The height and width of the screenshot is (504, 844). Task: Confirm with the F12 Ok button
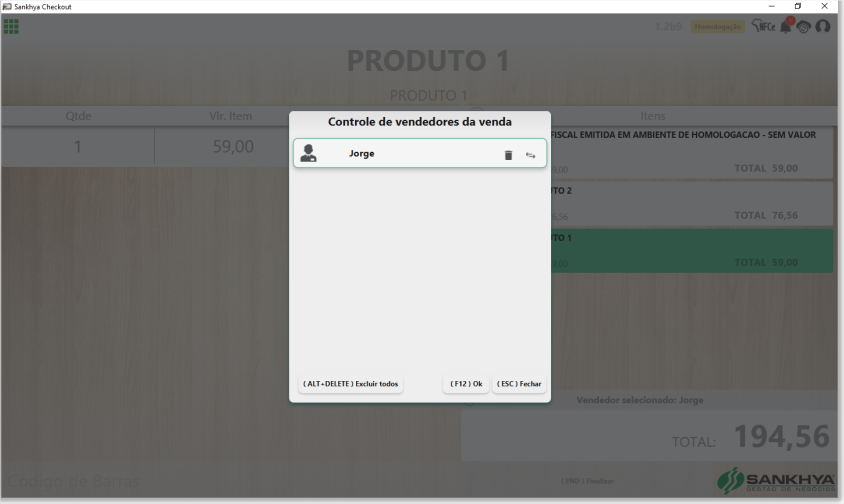pyautogui.click(x=466, y=384)
